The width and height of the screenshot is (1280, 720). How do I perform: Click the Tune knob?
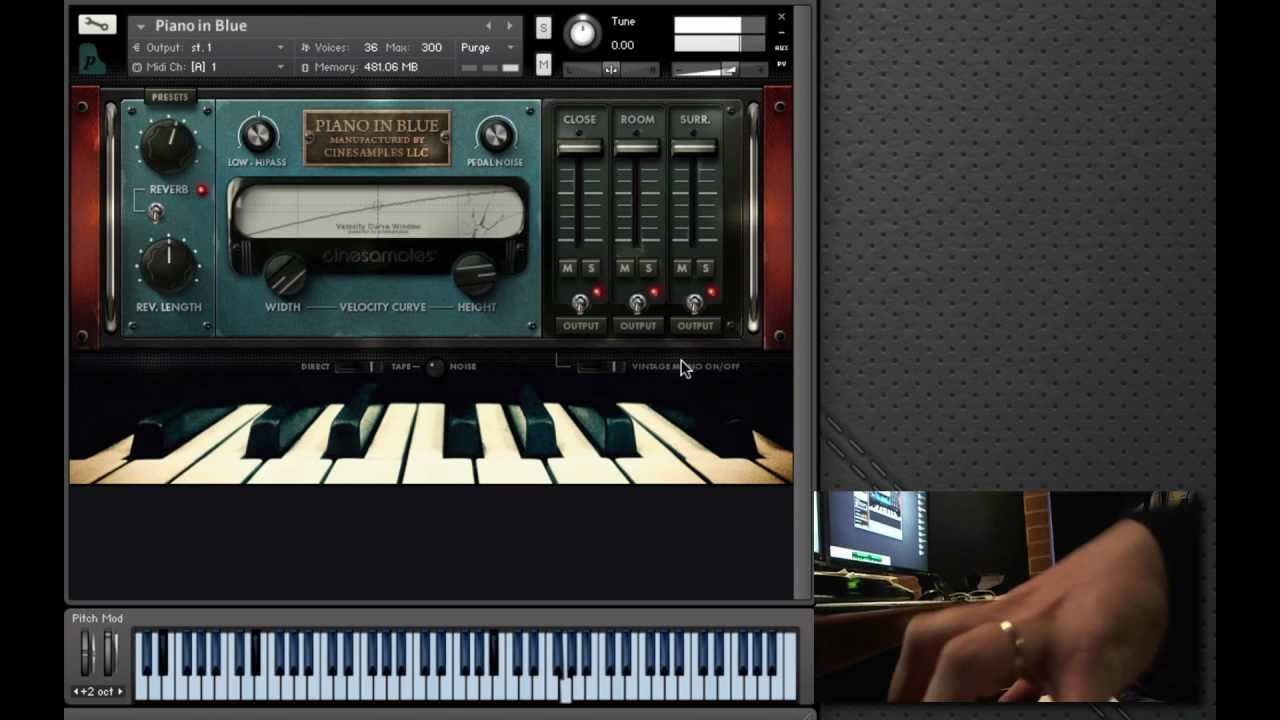click(582, 33)
